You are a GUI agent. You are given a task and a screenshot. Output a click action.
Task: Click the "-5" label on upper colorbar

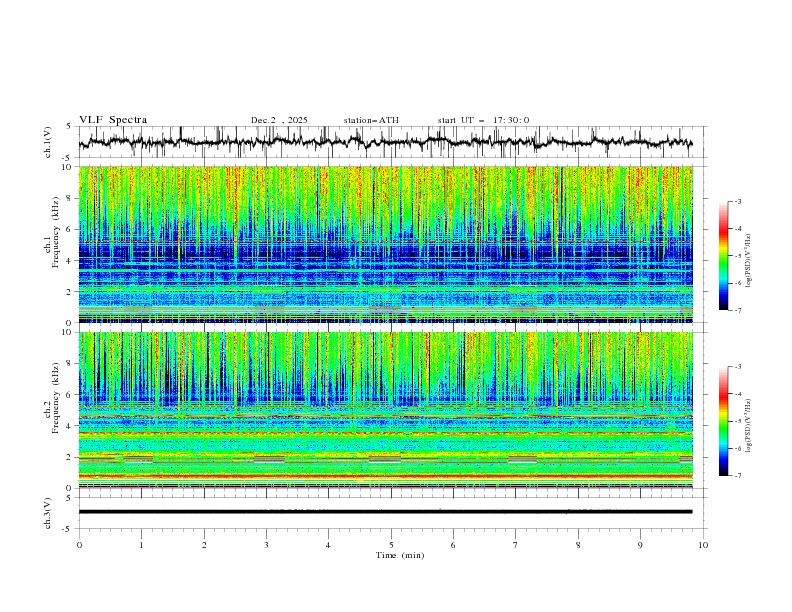point(737,256)
